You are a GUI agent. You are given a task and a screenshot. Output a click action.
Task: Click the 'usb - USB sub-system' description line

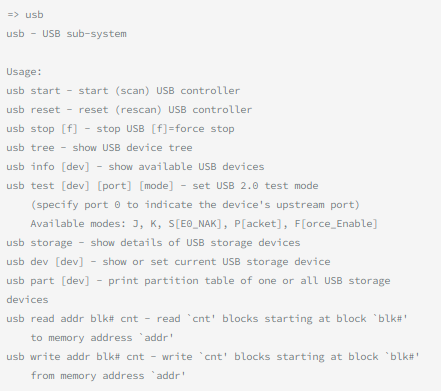pyautogui.click(x=66, y=34)
